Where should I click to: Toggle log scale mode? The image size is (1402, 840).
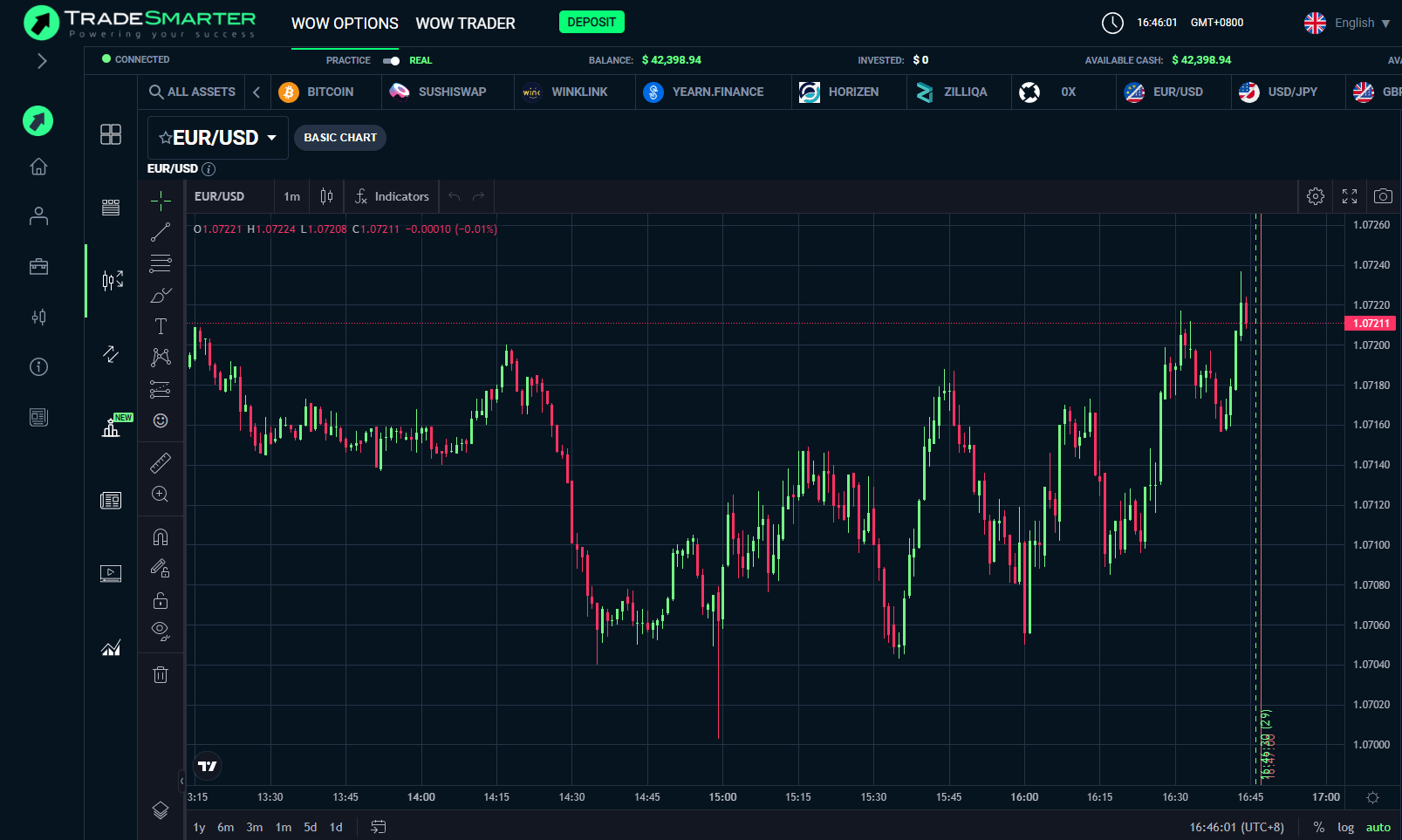pyautogui.click(x=1345, y=827)
